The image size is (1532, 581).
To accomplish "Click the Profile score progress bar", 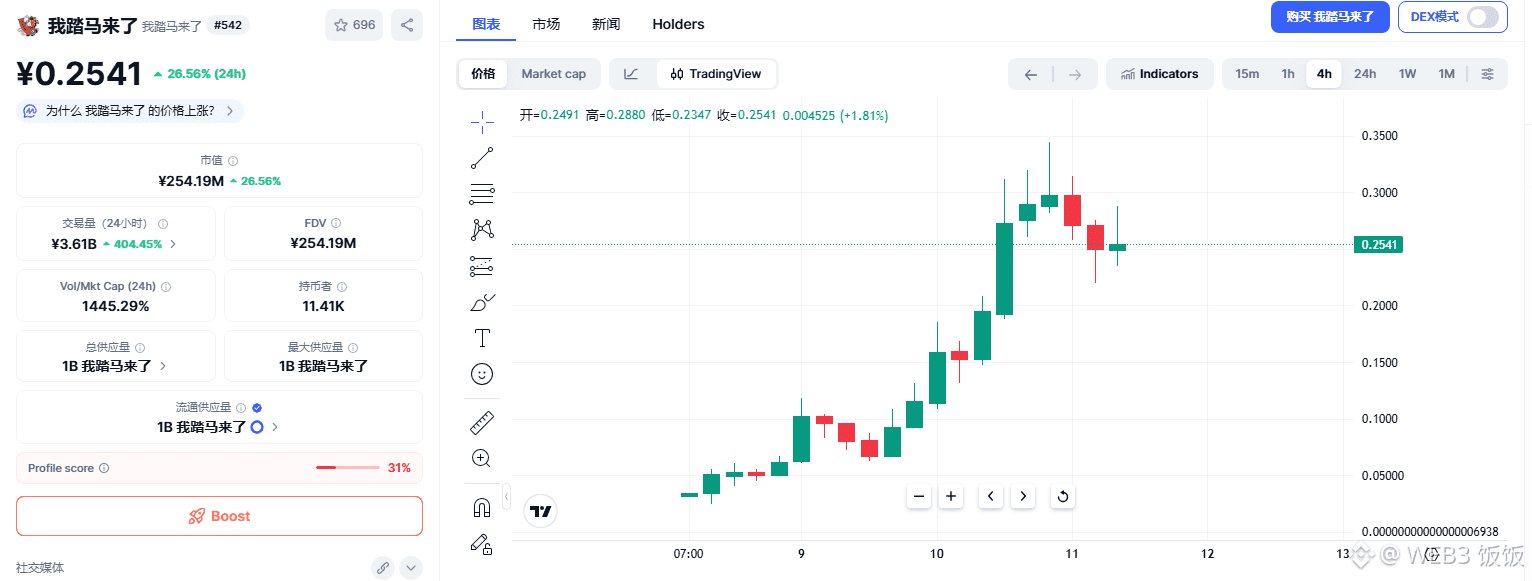I will point(348,468).
